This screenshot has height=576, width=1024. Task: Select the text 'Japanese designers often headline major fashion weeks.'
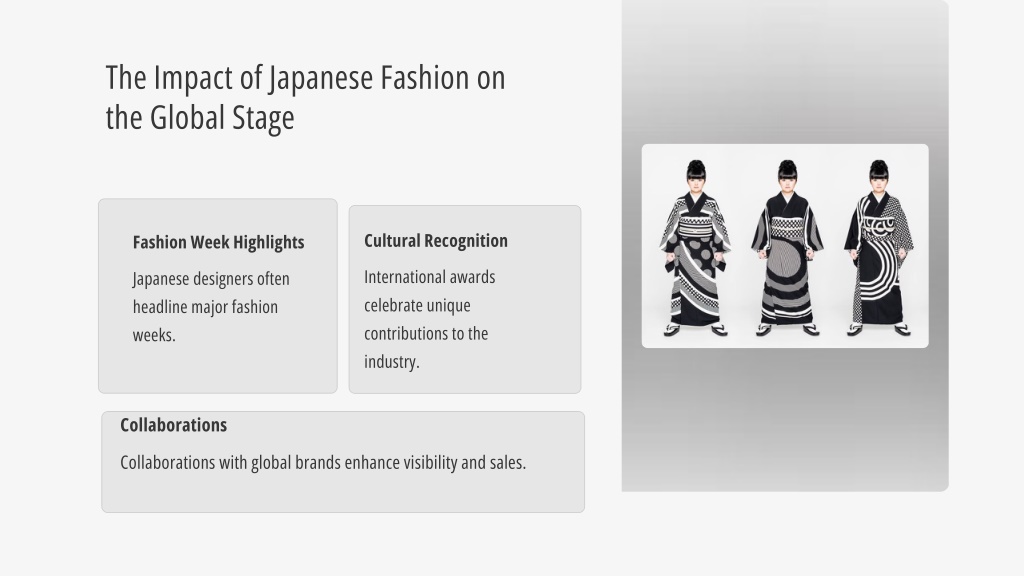point(211,306)
